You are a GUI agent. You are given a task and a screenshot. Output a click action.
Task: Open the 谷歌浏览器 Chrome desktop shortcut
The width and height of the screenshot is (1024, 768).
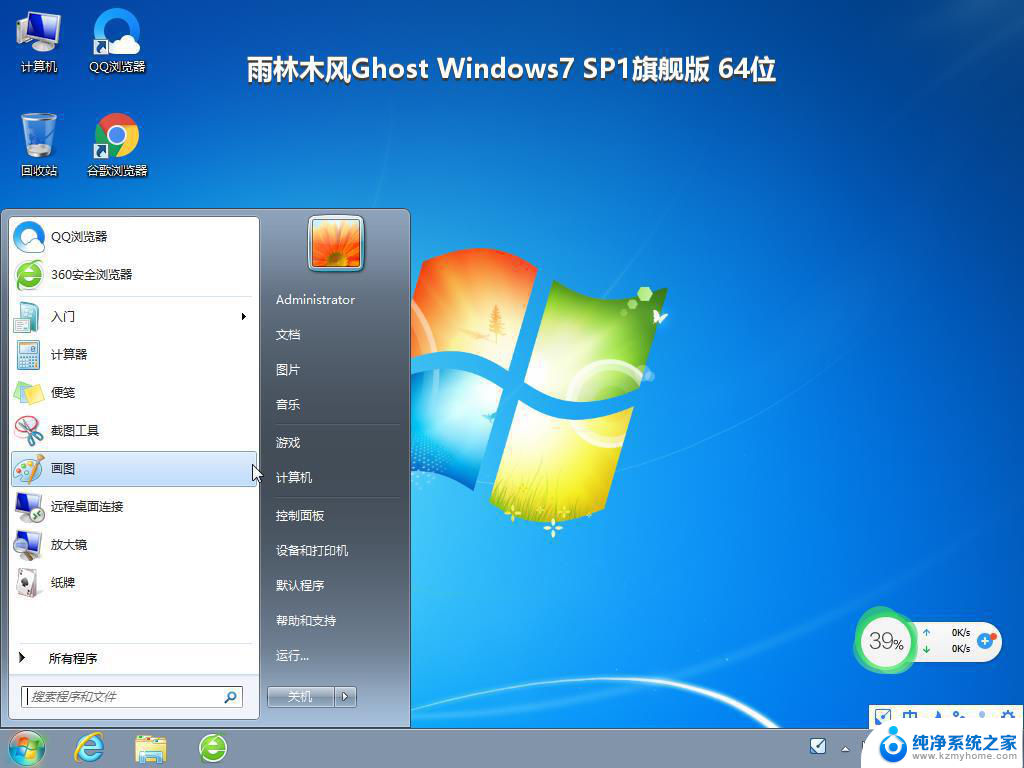[x=117, y=145]
